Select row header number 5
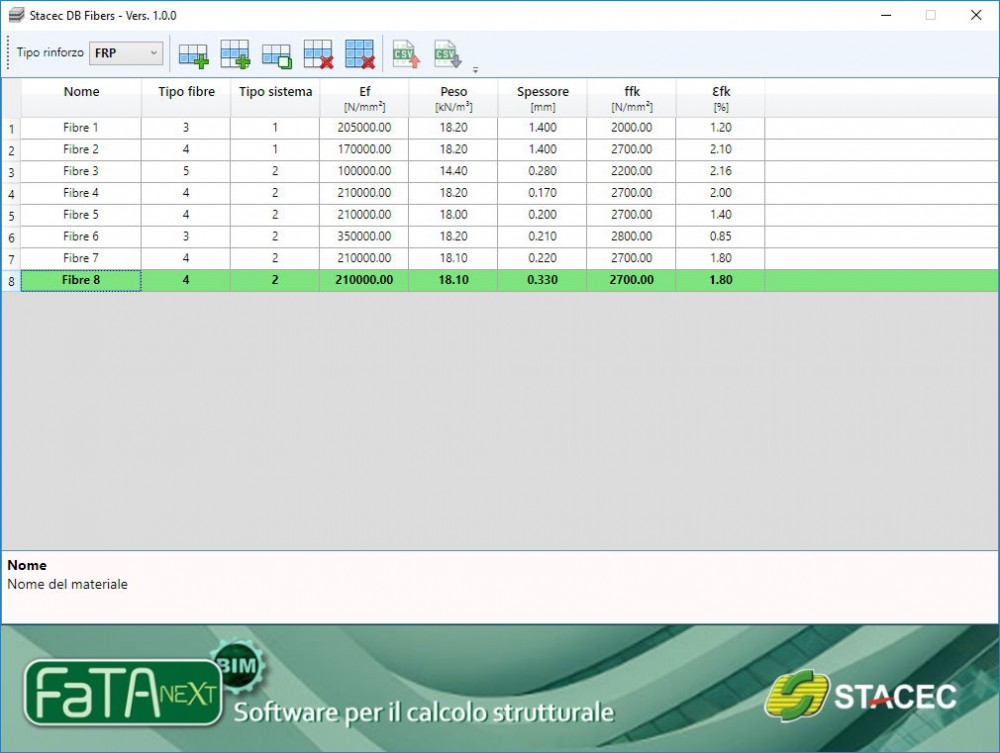 (x=11, y=216)
